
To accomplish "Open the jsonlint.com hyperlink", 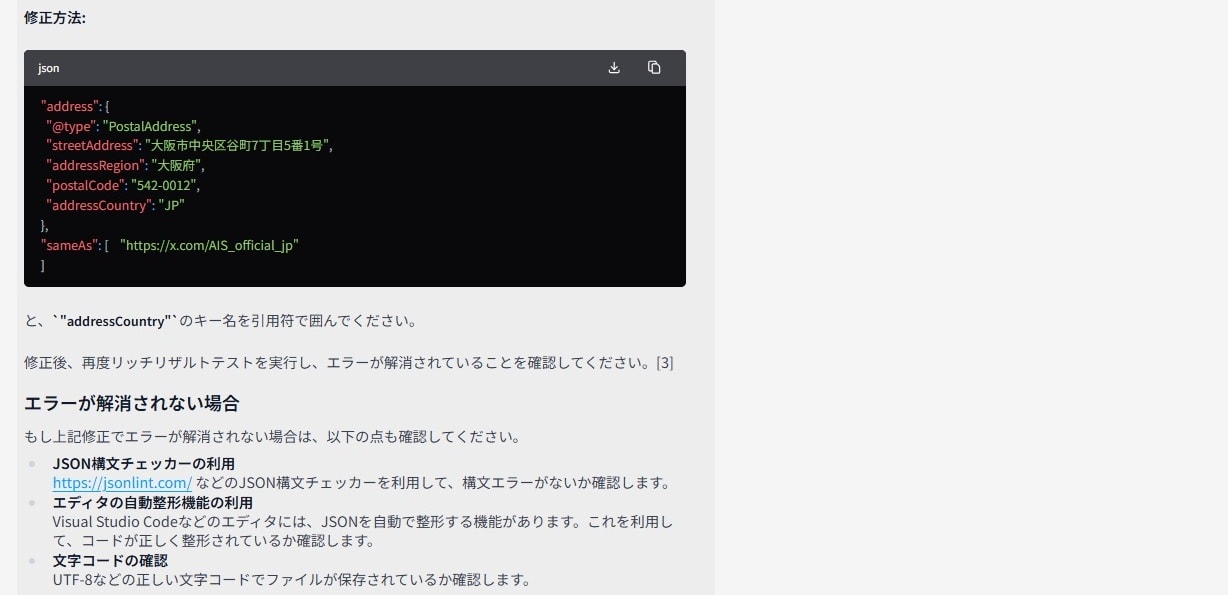I will point(124,483).
